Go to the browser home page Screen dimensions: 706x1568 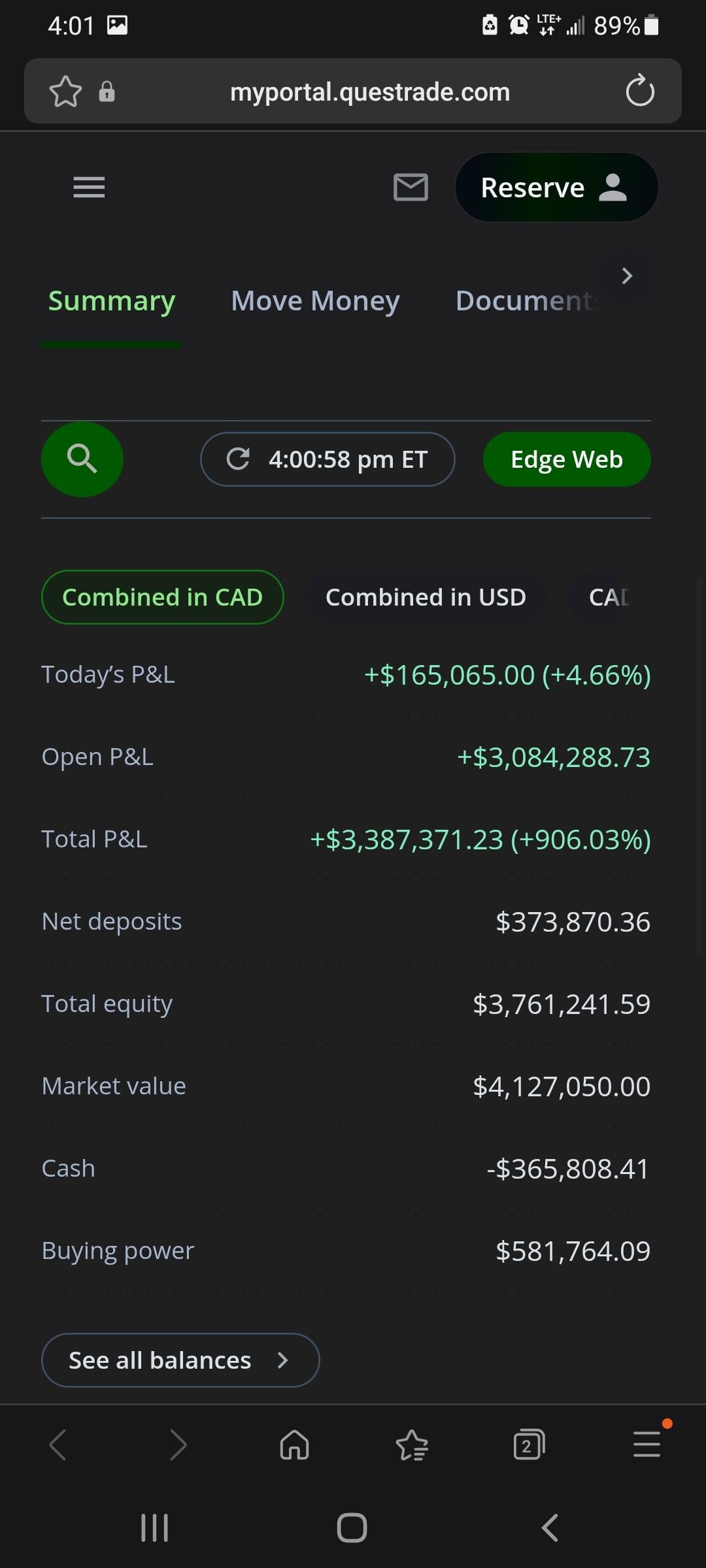294,1445
